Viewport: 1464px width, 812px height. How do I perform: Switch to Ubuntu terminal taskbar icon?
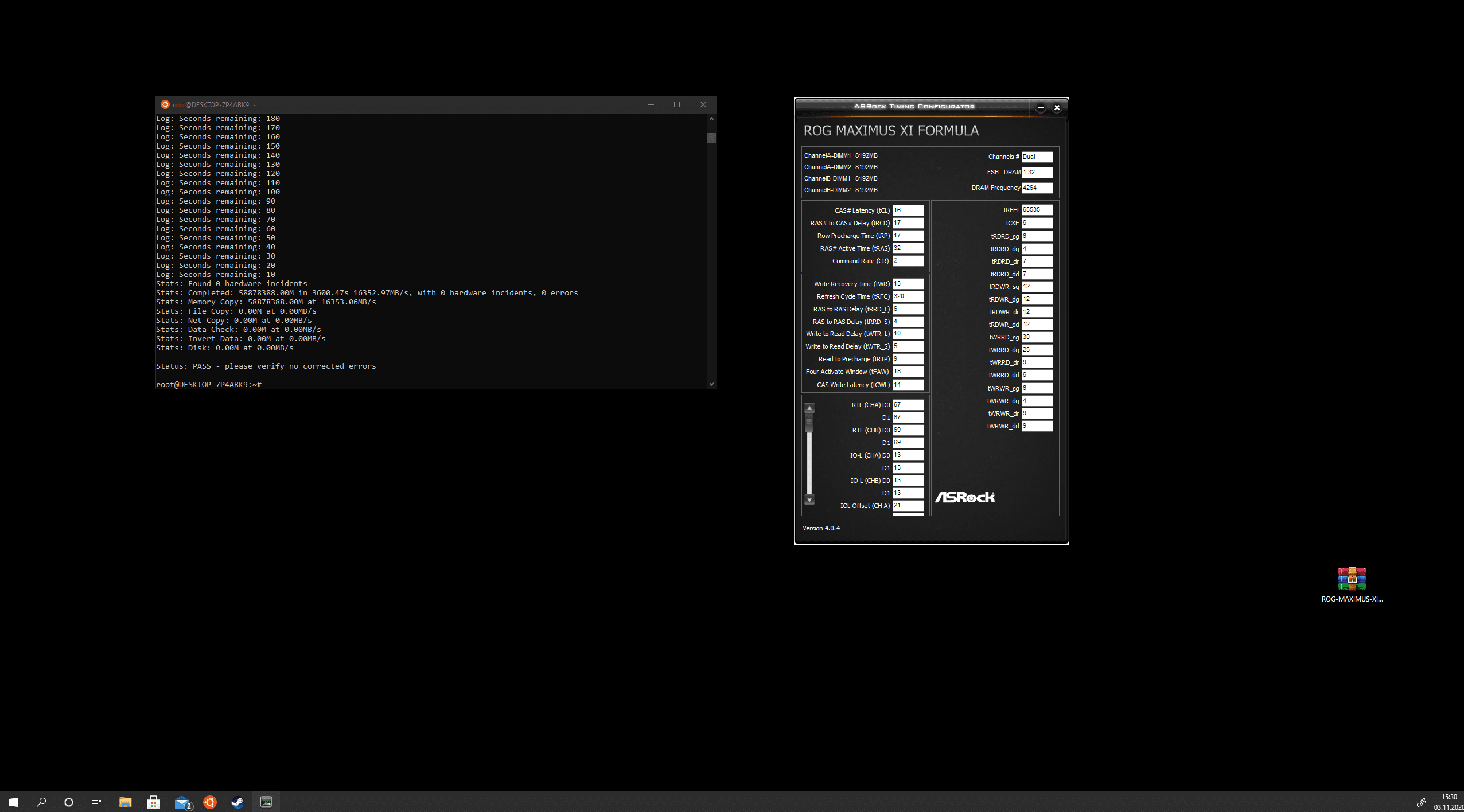210,802
